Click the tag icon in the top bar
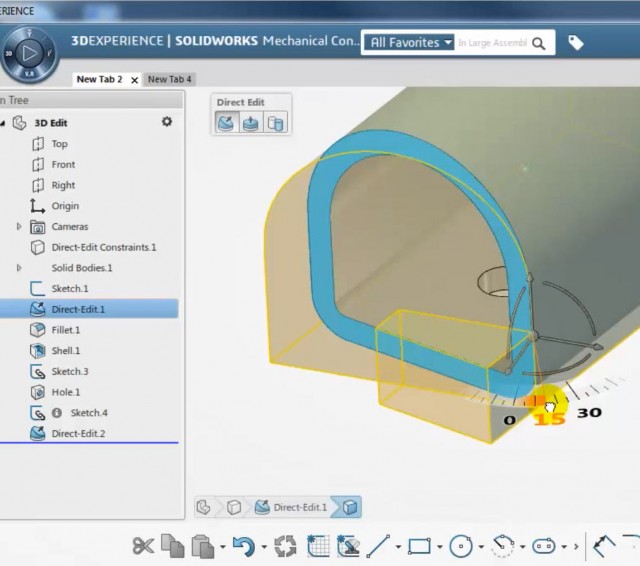640x566 pixels. click(x=576, y=42)
